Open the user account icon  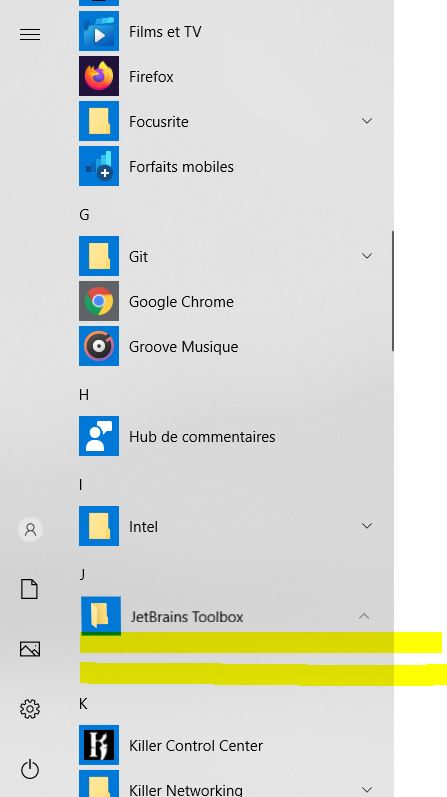31,530
